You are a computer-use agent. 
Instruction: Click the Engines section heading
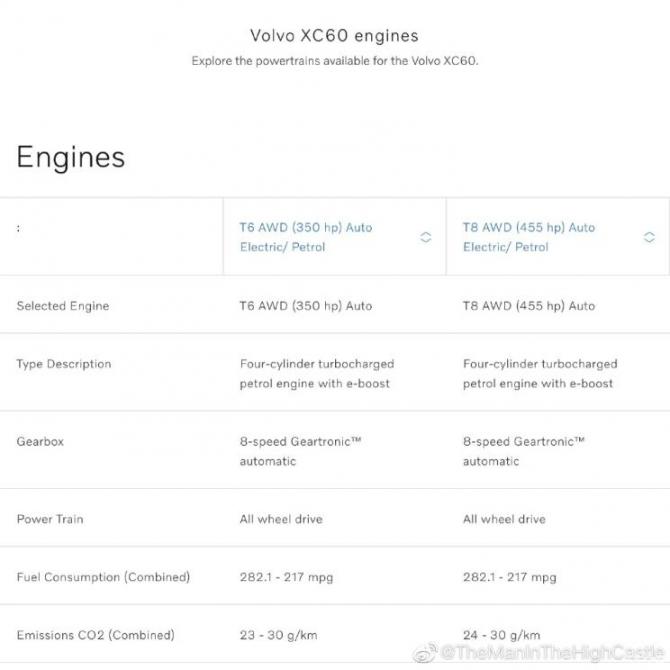pyautogui.click(x=71, y=157)
